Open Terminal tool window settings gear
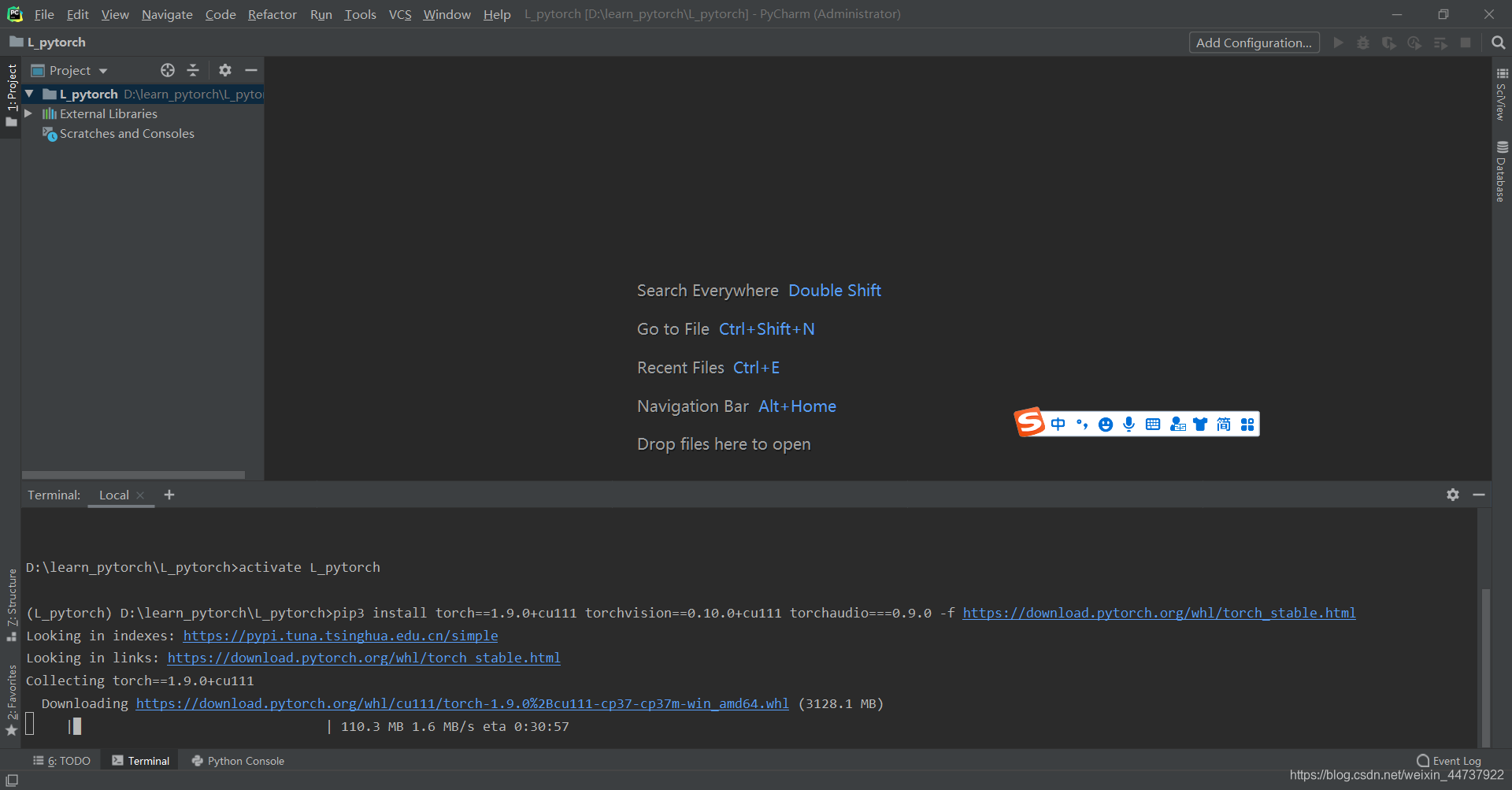The height and width of the screenshot is (790, 1512). click(1452, 495)
